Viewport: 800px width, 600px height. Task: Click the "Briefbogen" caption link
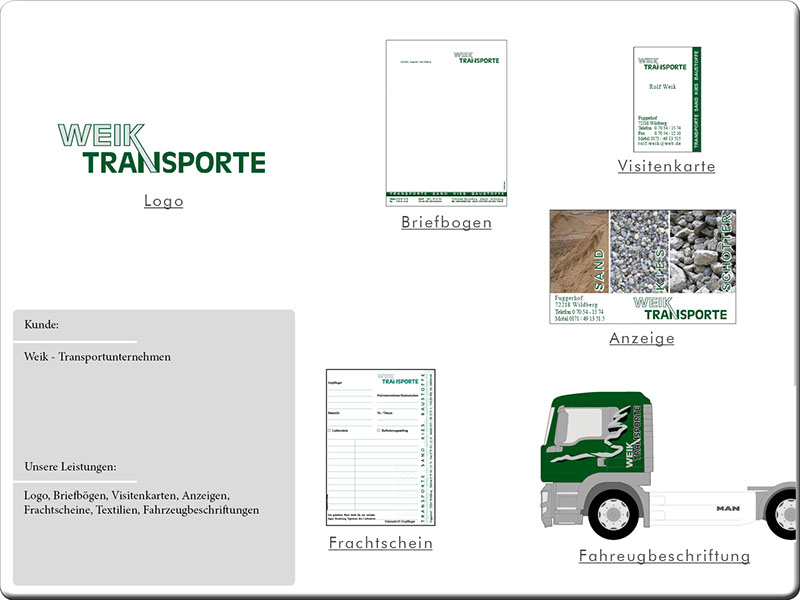click(x=446, y=223)
